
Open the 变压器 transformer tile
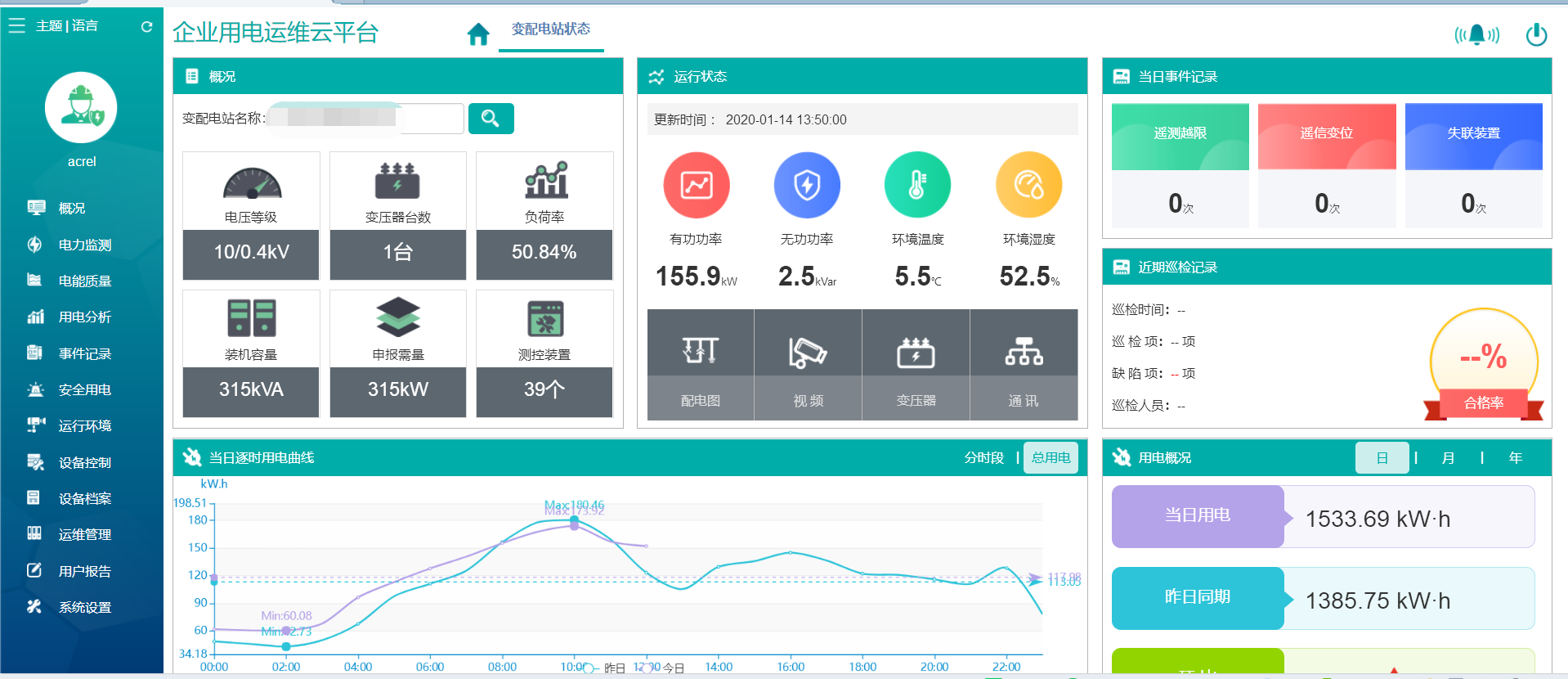point(916,365)
